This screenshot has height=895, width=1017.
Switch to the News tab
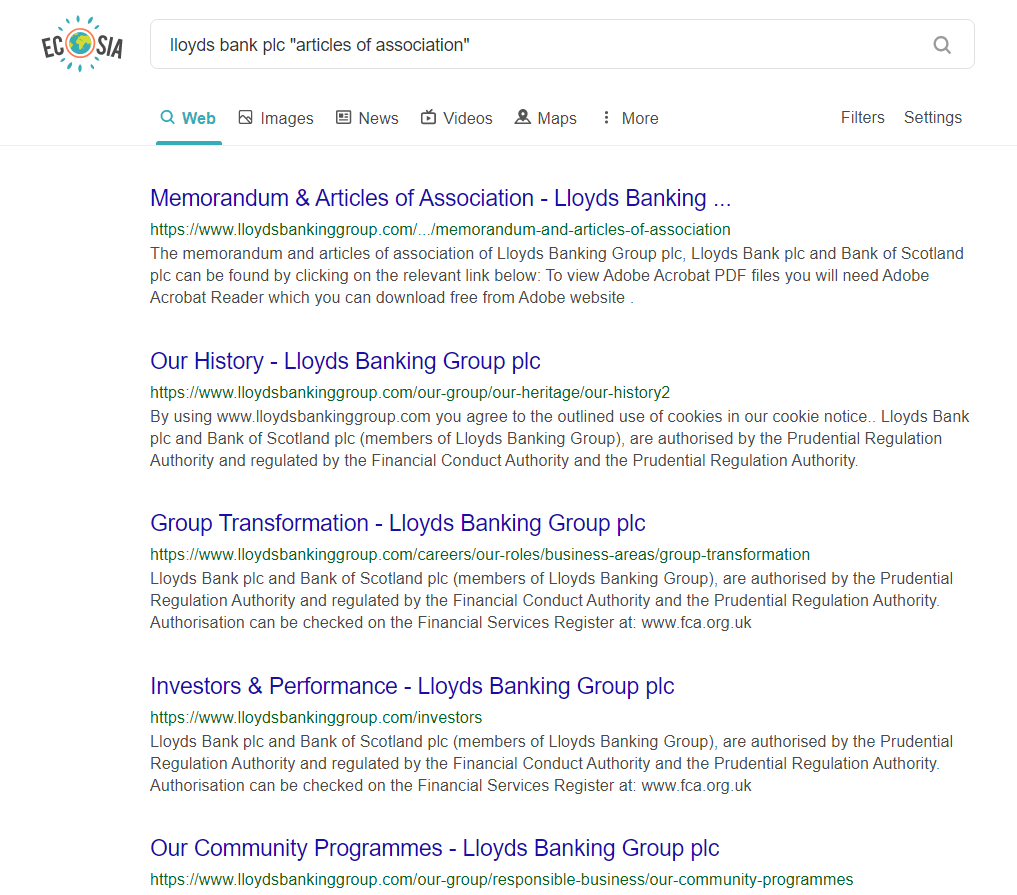pyautogui.click(x=367, y=118)
